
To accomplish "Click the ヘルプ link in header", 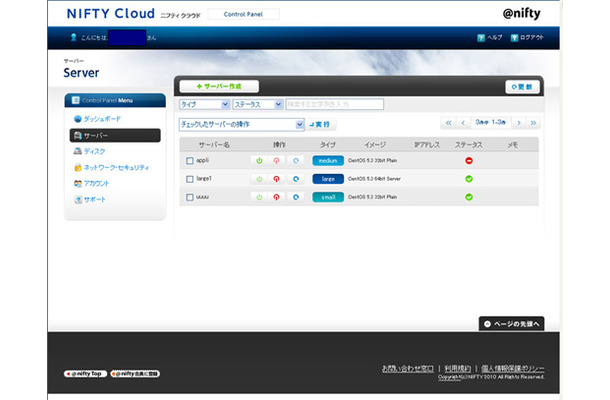I will click(490, 37).
